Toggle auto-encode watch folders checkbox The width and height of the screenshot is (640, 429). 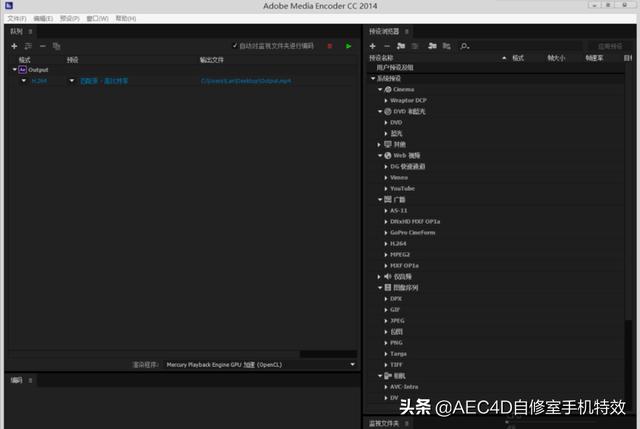(235, 46)
